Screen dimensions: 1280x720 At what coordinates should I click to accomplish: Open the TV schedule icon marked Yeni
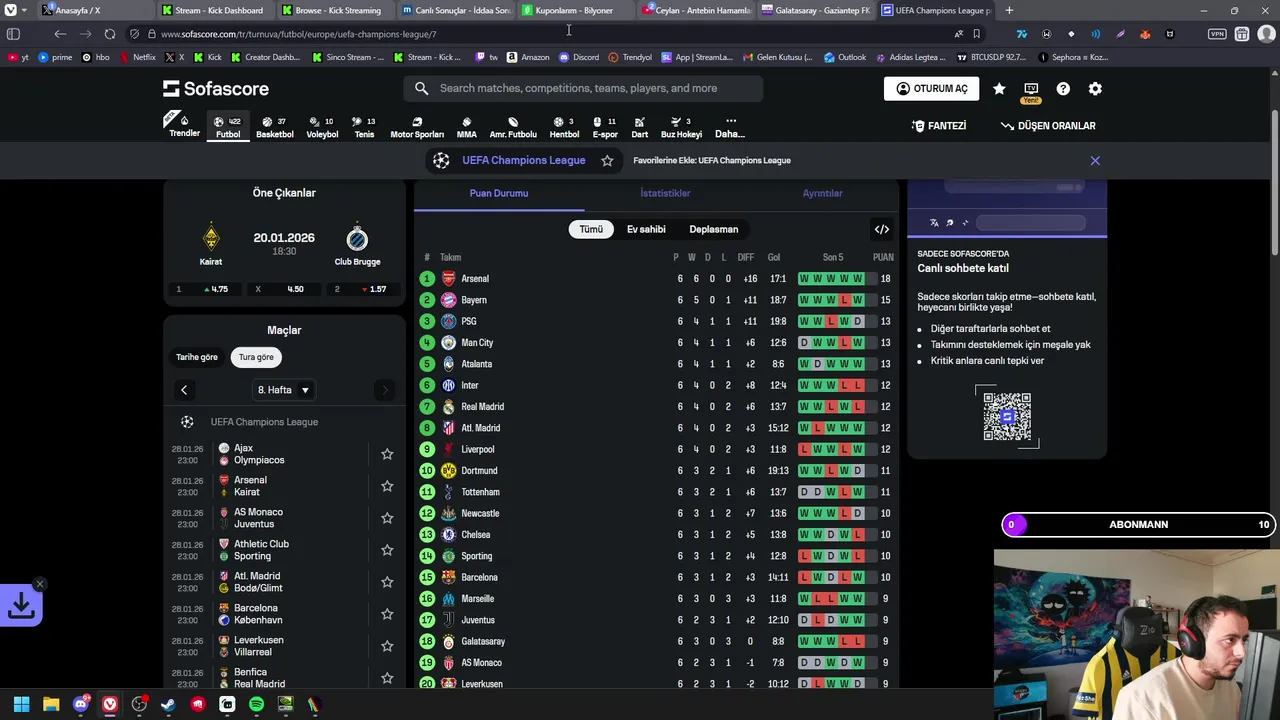(x=1031, y=92)
